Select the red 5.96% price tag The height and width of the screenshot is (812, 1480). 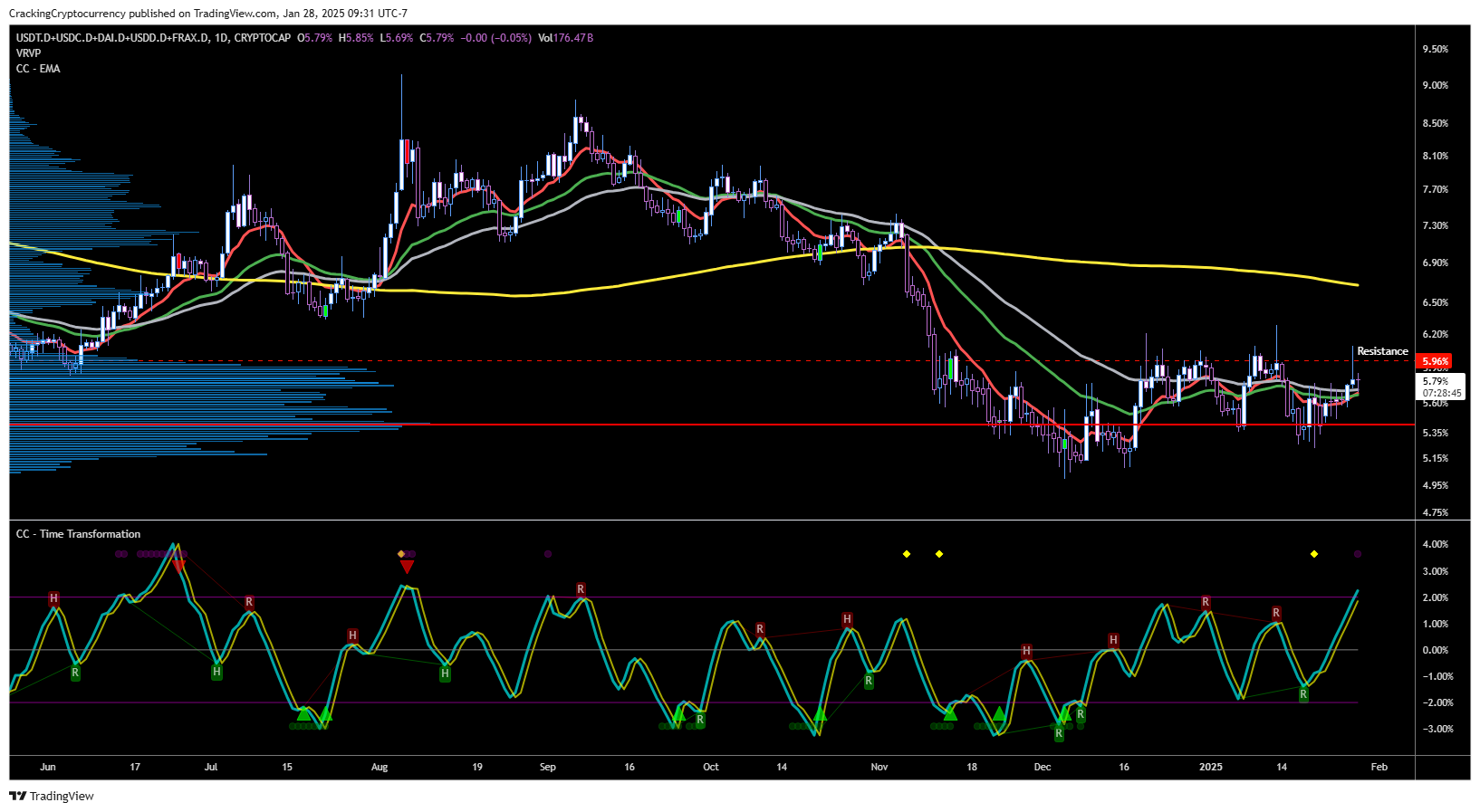[x=1436, y=361]
